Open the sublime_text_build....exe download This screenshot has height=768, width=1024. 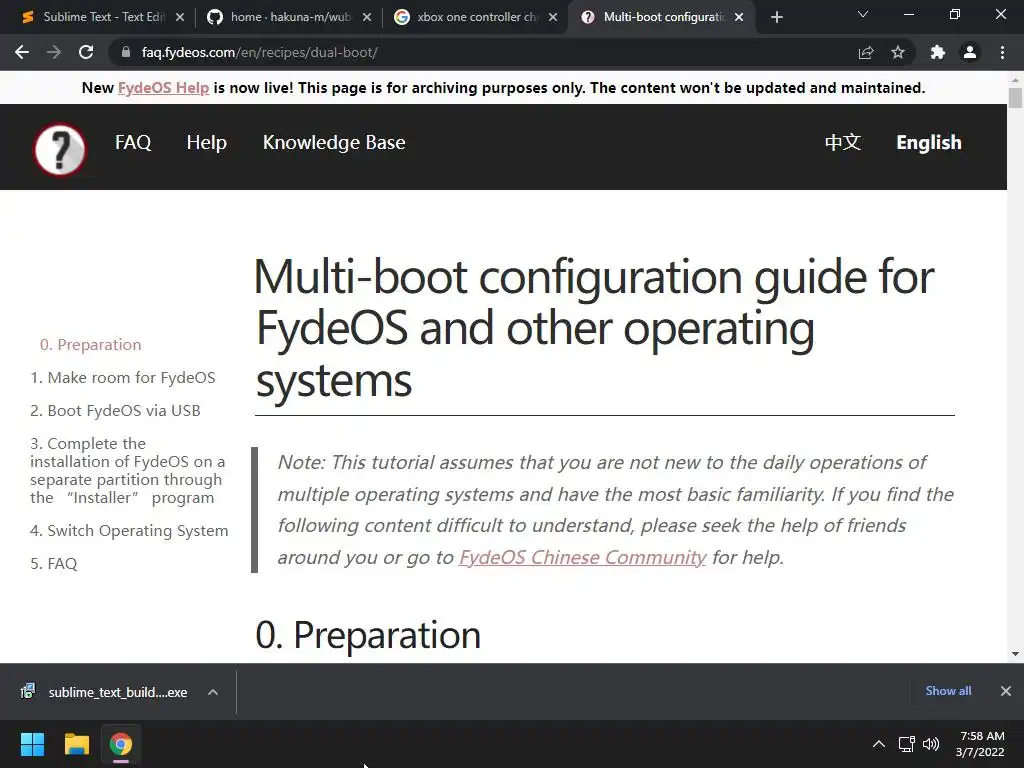pos(118,692)
